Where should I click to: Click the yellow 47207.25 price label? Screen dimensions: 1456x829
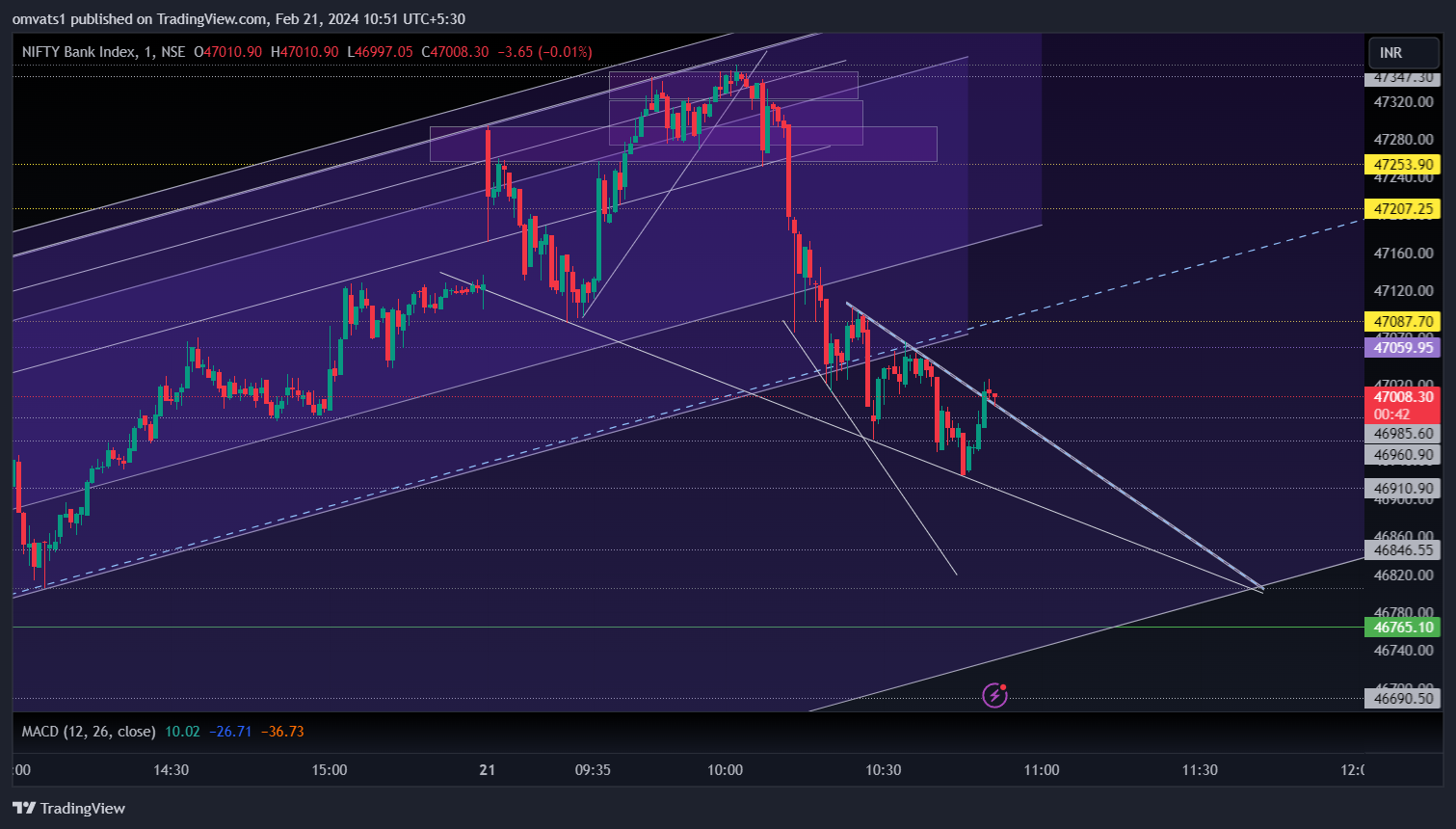click(1403, 209)
